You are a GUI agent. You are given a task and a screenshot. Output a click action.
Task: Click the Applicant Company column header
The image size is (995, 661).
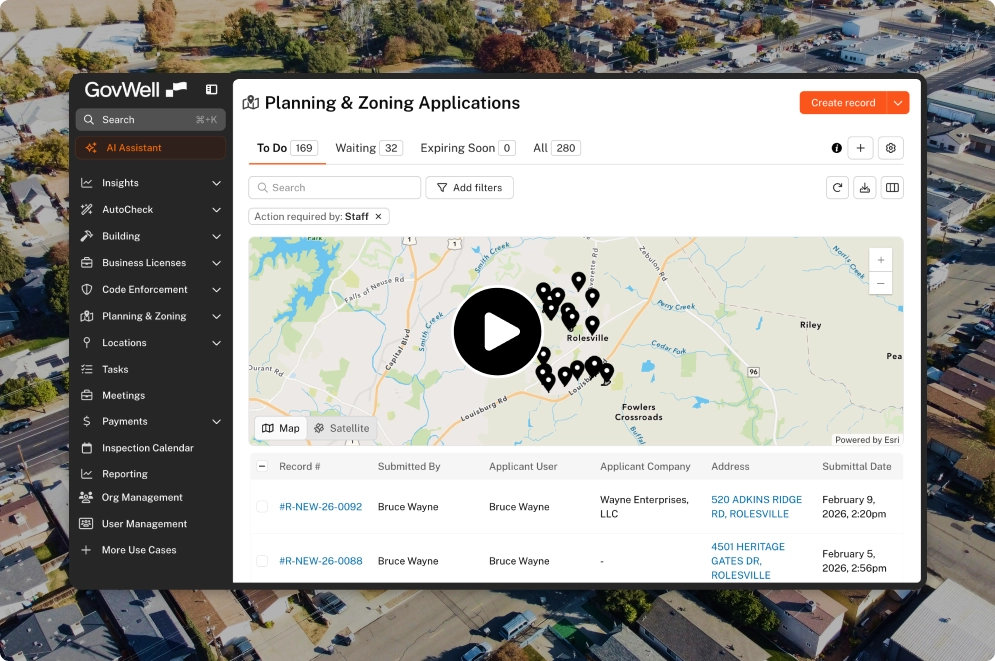click(645, 466)
